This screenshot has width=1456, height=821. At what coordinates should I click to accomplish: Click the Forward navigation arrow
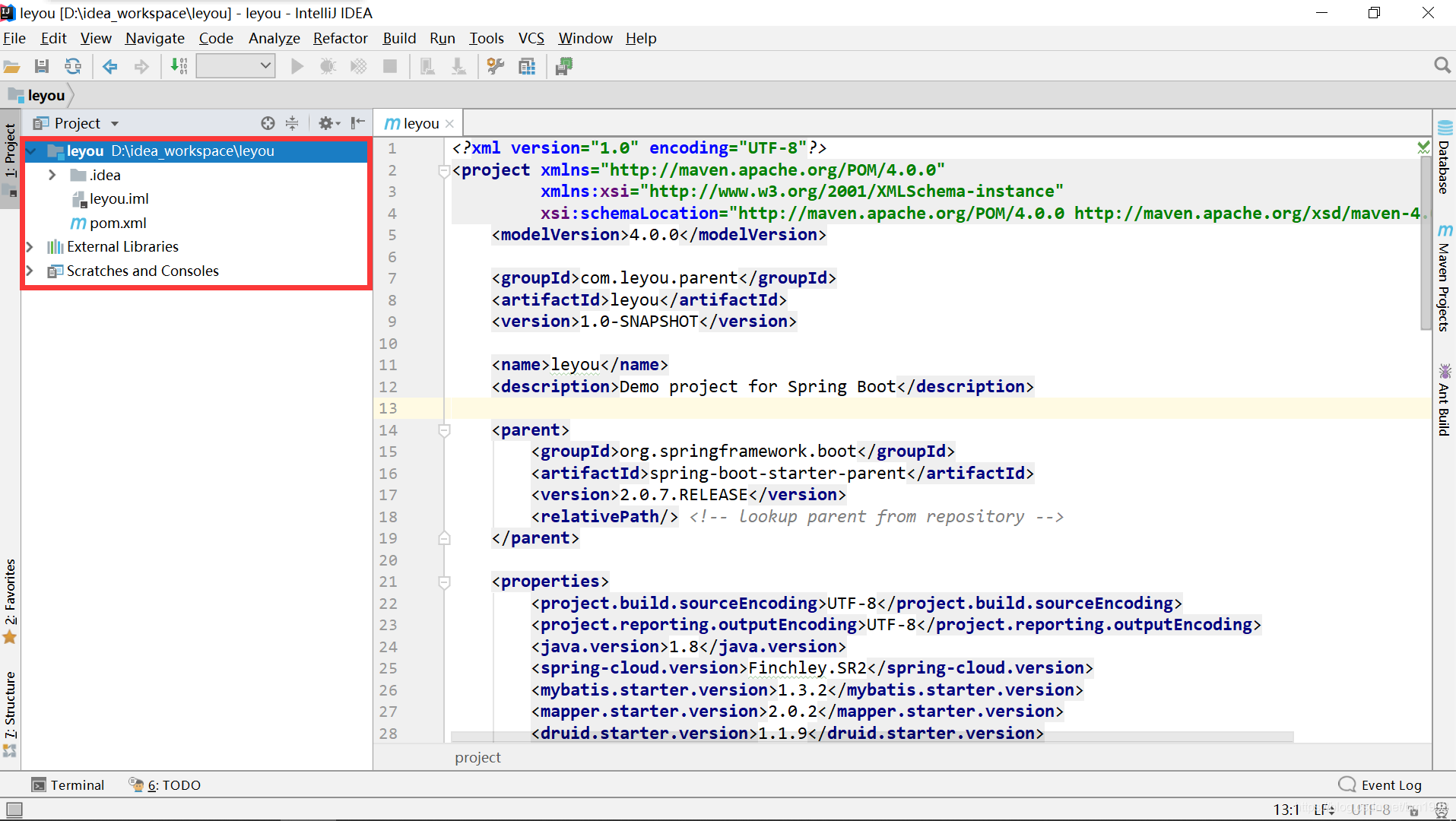[x=141, y=67]
